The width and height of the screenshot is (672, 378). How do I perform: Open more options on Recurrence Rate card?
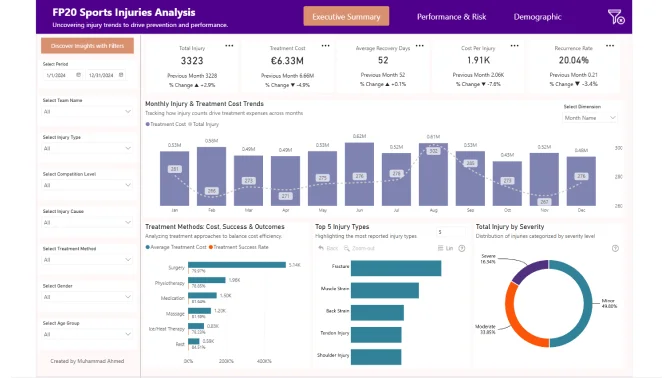[x=610, y=45]
